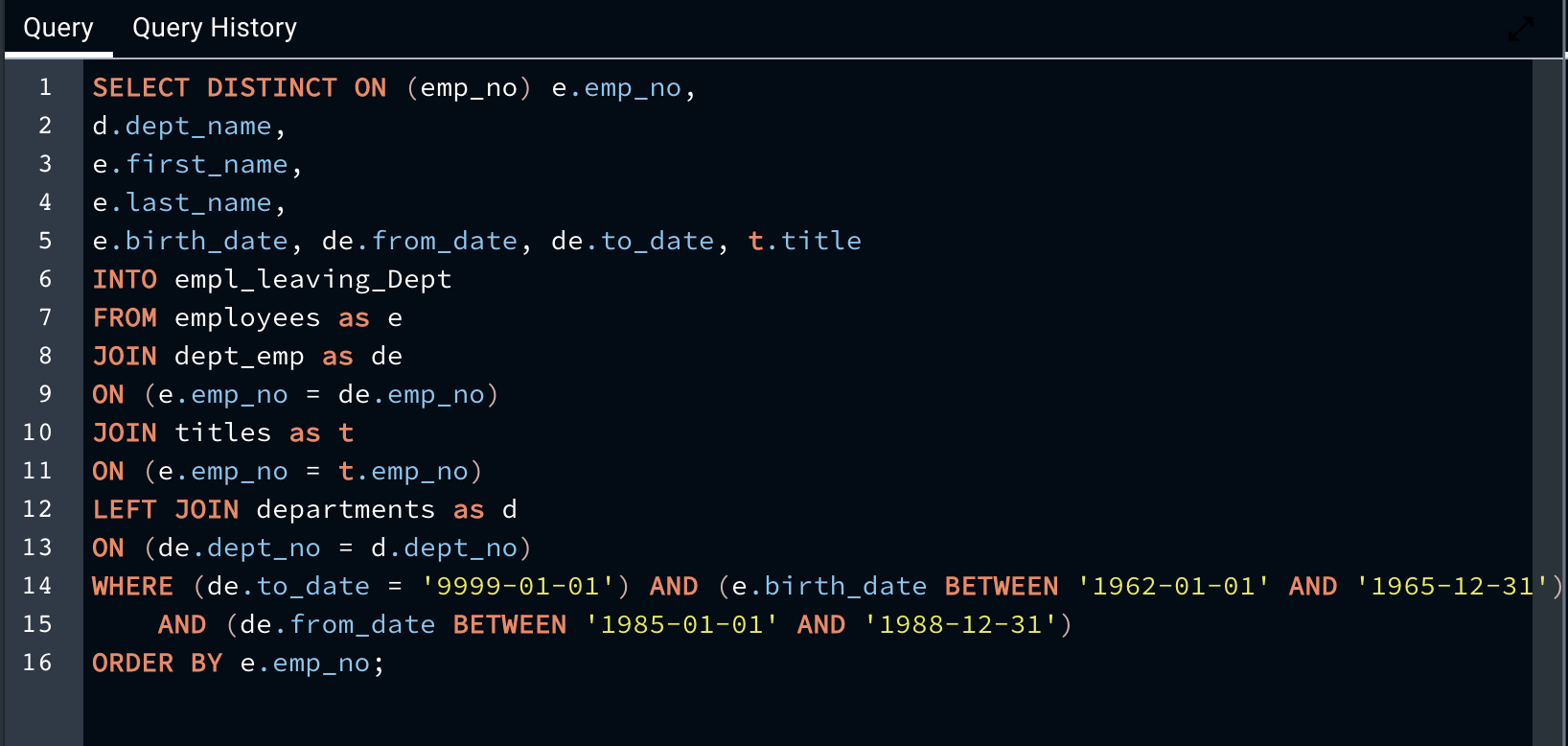The image size is (1568, 746).
Task: Select the FROM employees clause
Action: pyautogui.click(x=206, y=317)
